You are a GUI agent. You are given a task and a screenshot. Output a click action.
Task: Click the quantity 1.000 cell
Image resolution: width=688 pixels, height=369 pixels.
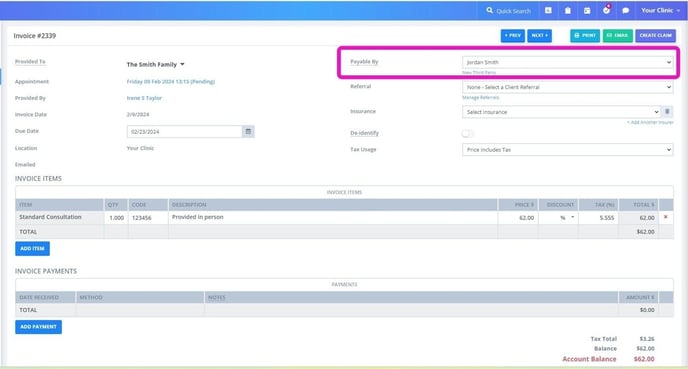click(116, 218)
